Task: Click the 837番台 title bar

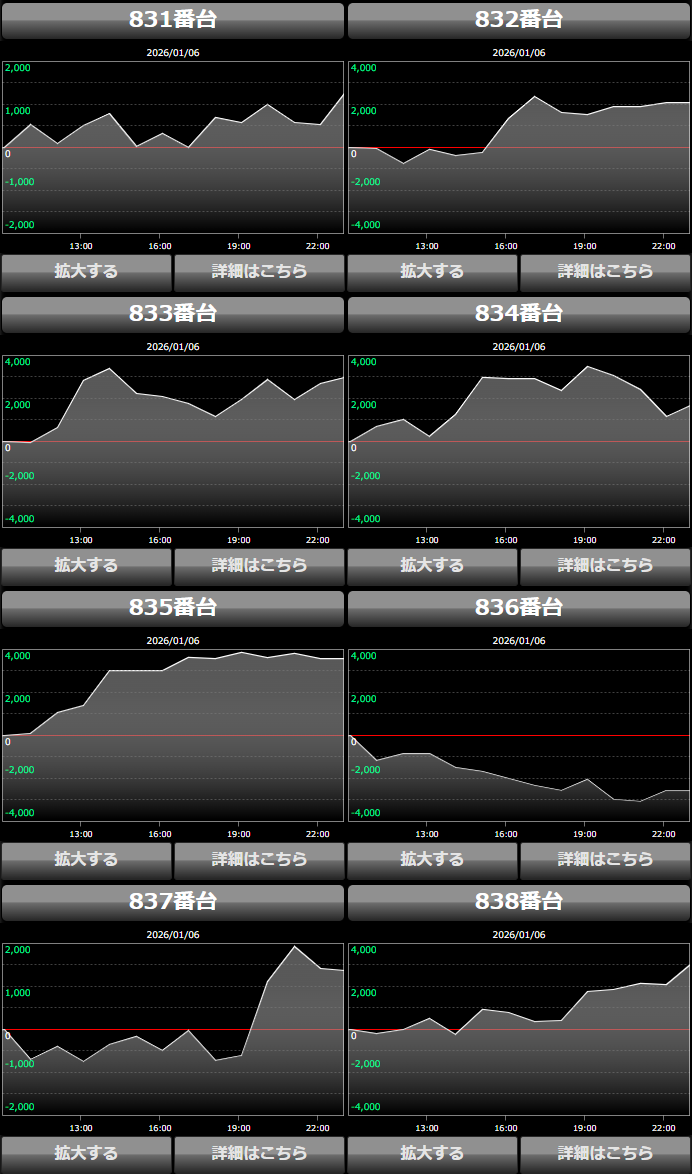Action: coord(173,902)
